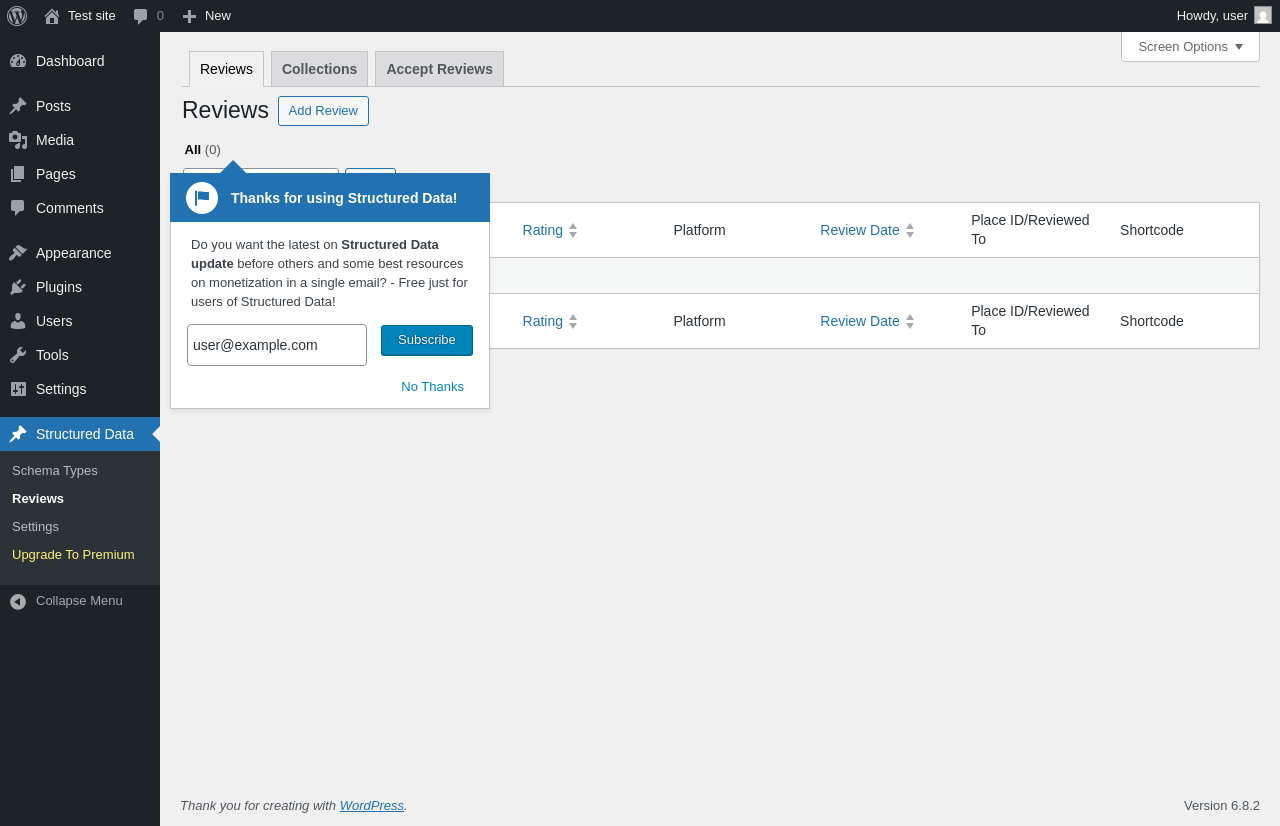Click the Plugins plug icon
1280x826 pixels.
click(18, 287)
